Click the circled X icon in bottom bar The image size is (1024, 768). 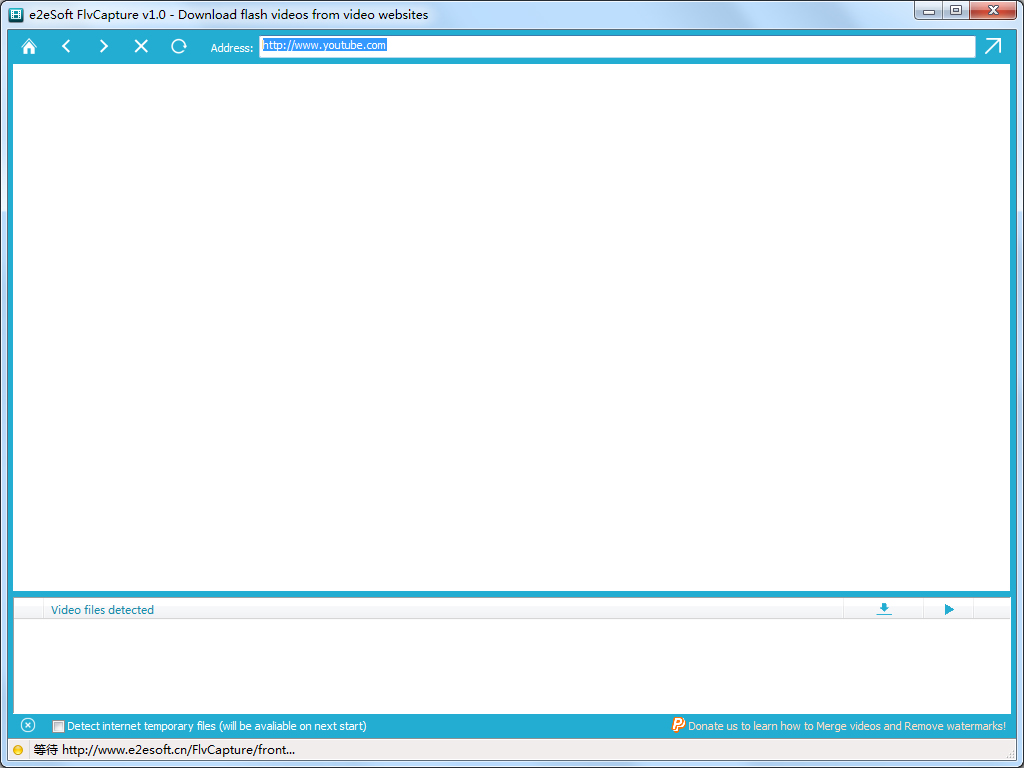point(28,726)
